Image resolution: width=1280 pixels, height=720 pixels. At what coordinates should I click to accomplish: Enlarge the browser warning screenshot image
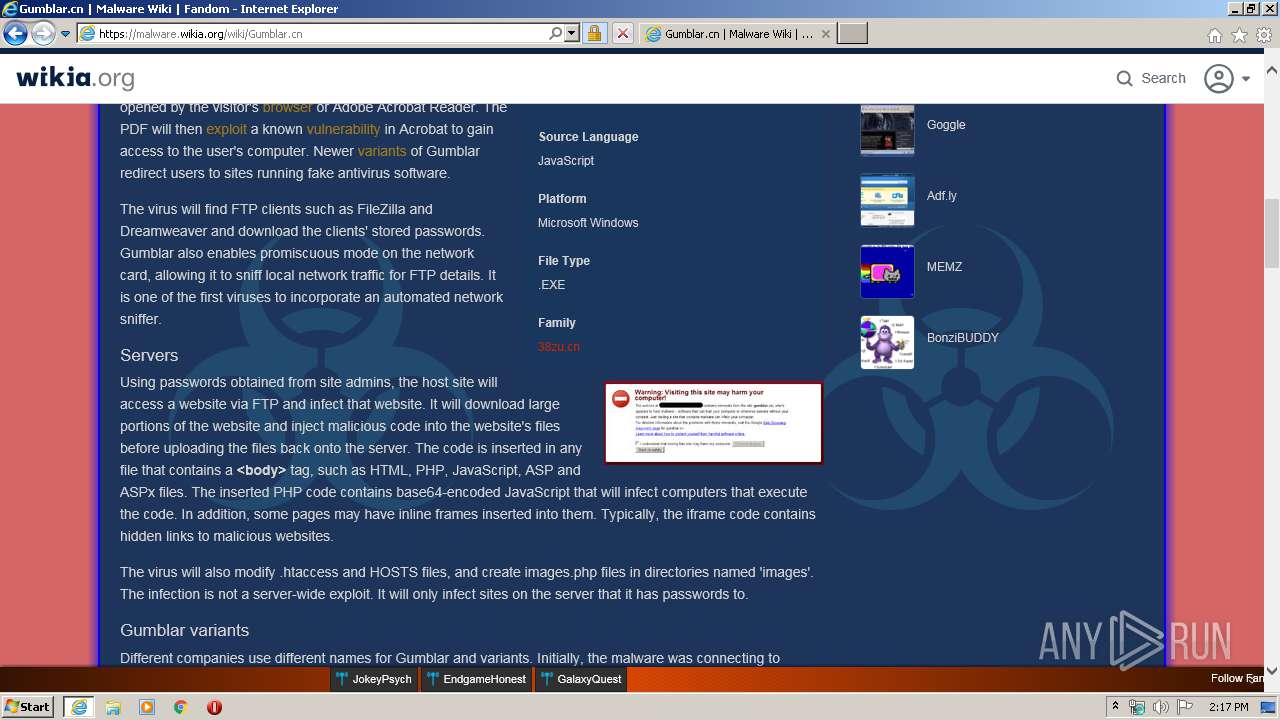click(713, 422)
